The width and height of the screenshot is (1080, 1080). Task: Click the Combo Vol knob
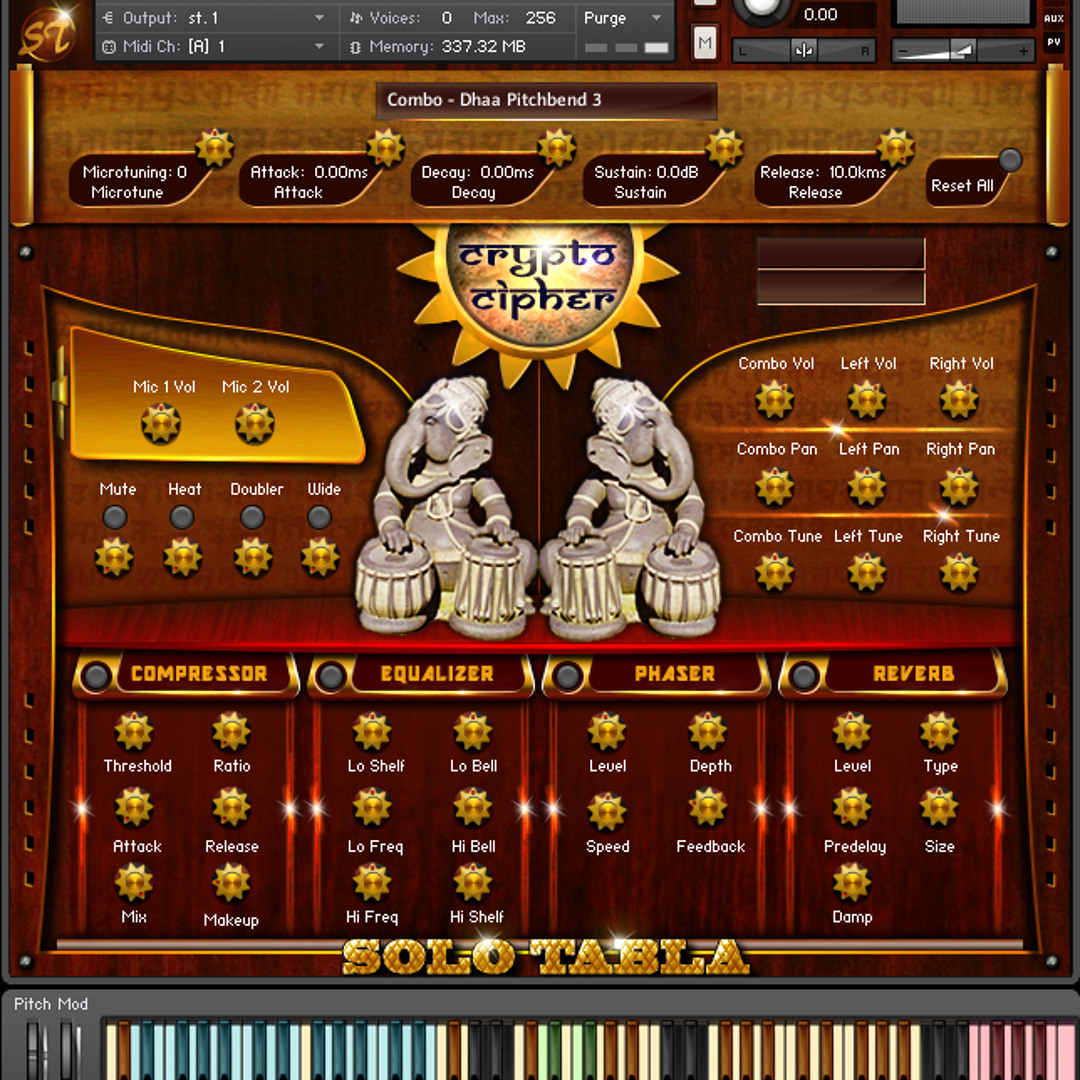coord(775,400)
